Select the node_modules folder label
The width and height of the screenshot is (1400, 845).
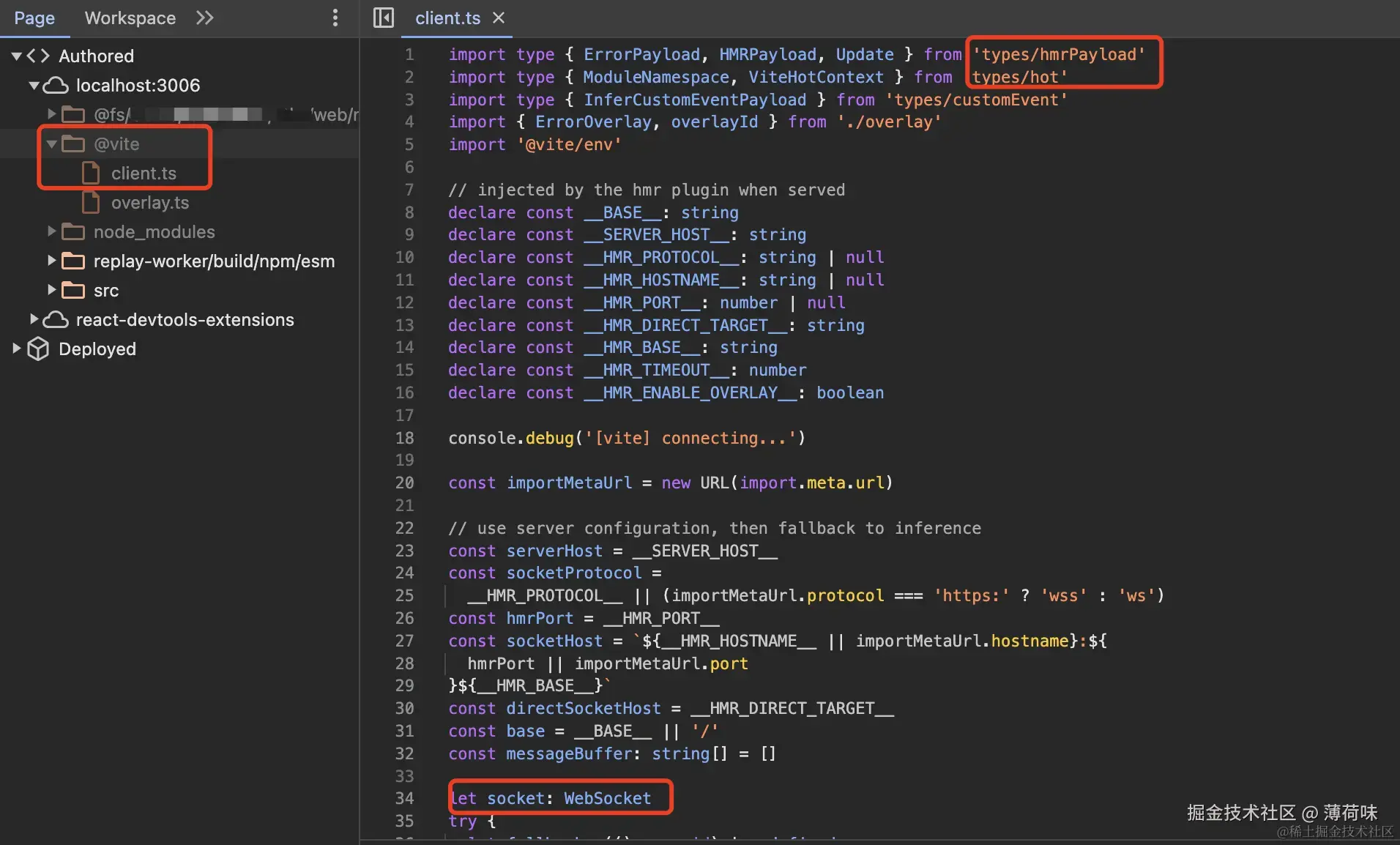154,232
